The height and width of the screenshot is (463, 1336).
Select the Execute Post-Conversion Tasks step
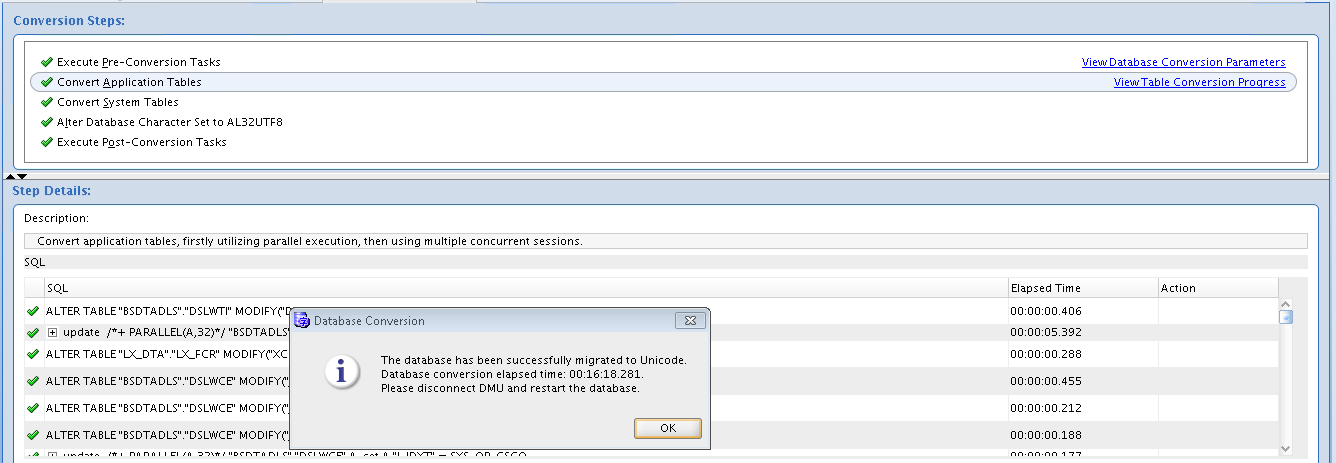[142, 142]
